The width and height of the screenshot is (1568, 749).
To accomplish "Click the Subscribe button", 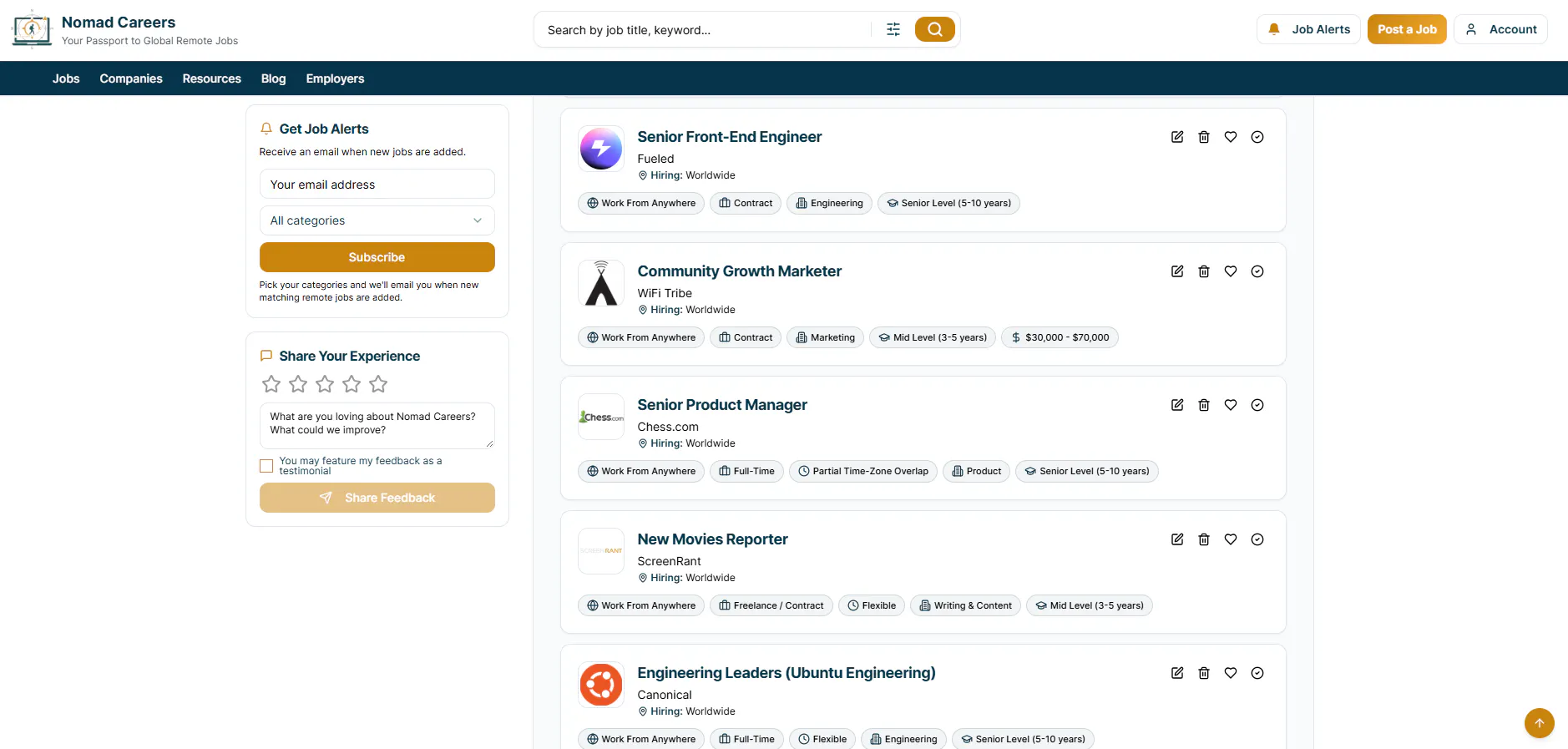I will pyautogui.click(x=377, y=257).
